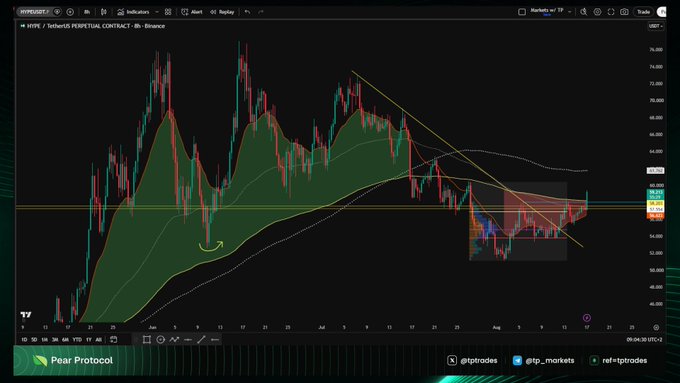Viewport: 680px width, 383px height.
Task: Open the HYPEUSDT symbol search
Action: [x=34, y=12]
